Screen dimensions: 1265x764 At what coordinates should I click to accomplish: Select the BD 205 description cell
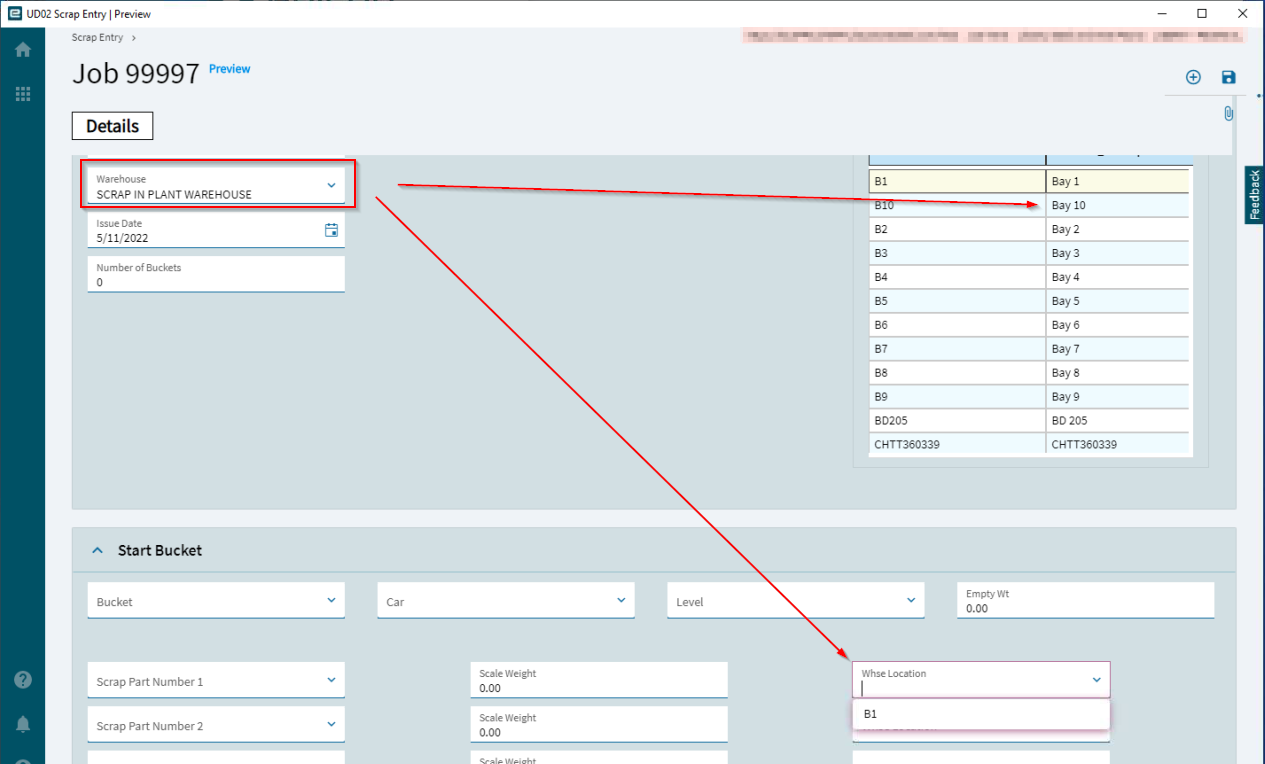[1118, 421]
